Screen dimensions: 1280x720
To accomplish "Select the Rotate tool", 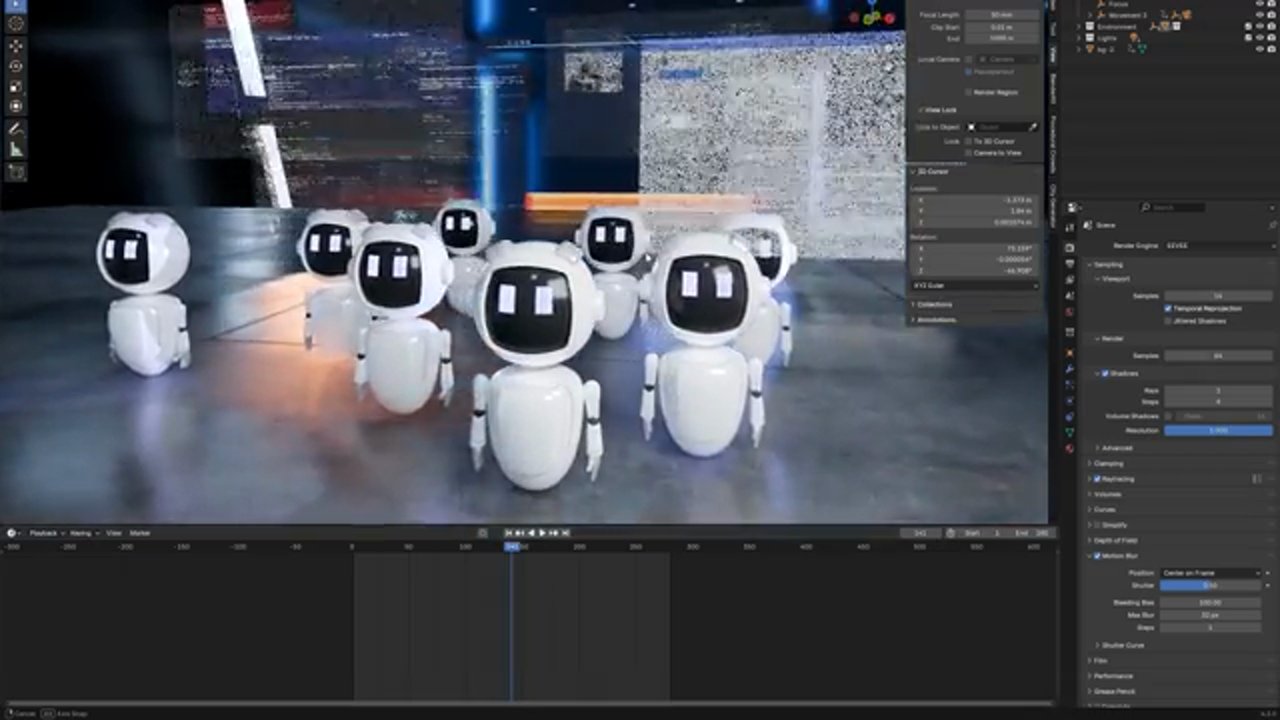I will tap(16, 66).
